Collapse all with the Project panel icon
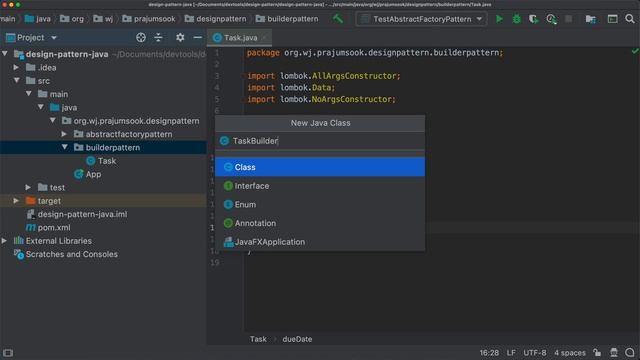The image size is (640, 360). point(158,38)
